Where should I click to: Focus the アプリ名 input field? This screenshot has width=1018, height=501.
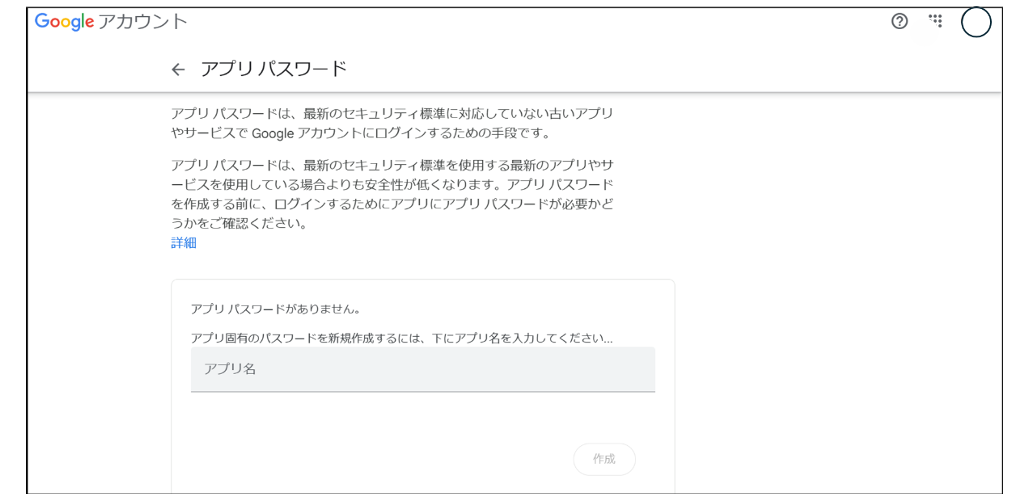(x=422, y=369)
